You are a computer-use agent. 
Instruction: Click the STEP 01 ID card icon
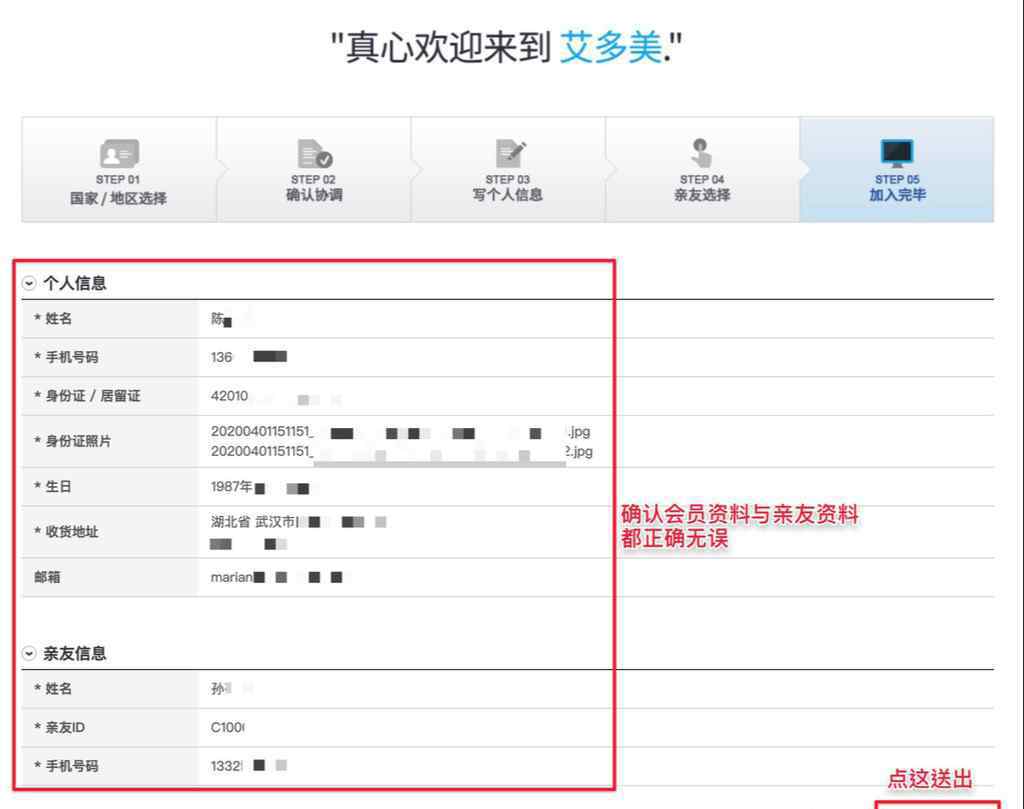[x=119, y=154]
